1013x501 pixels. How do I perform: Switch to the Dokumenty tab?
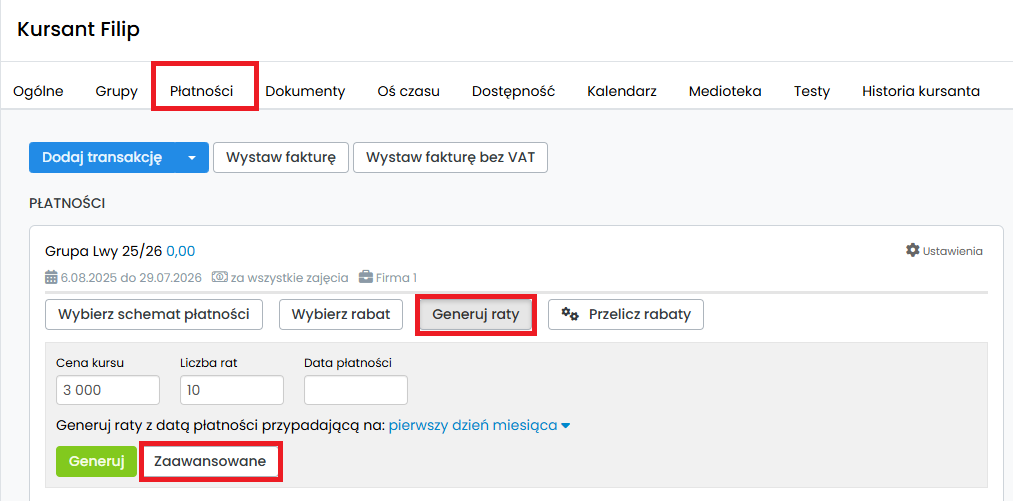[x=305, y=91]
